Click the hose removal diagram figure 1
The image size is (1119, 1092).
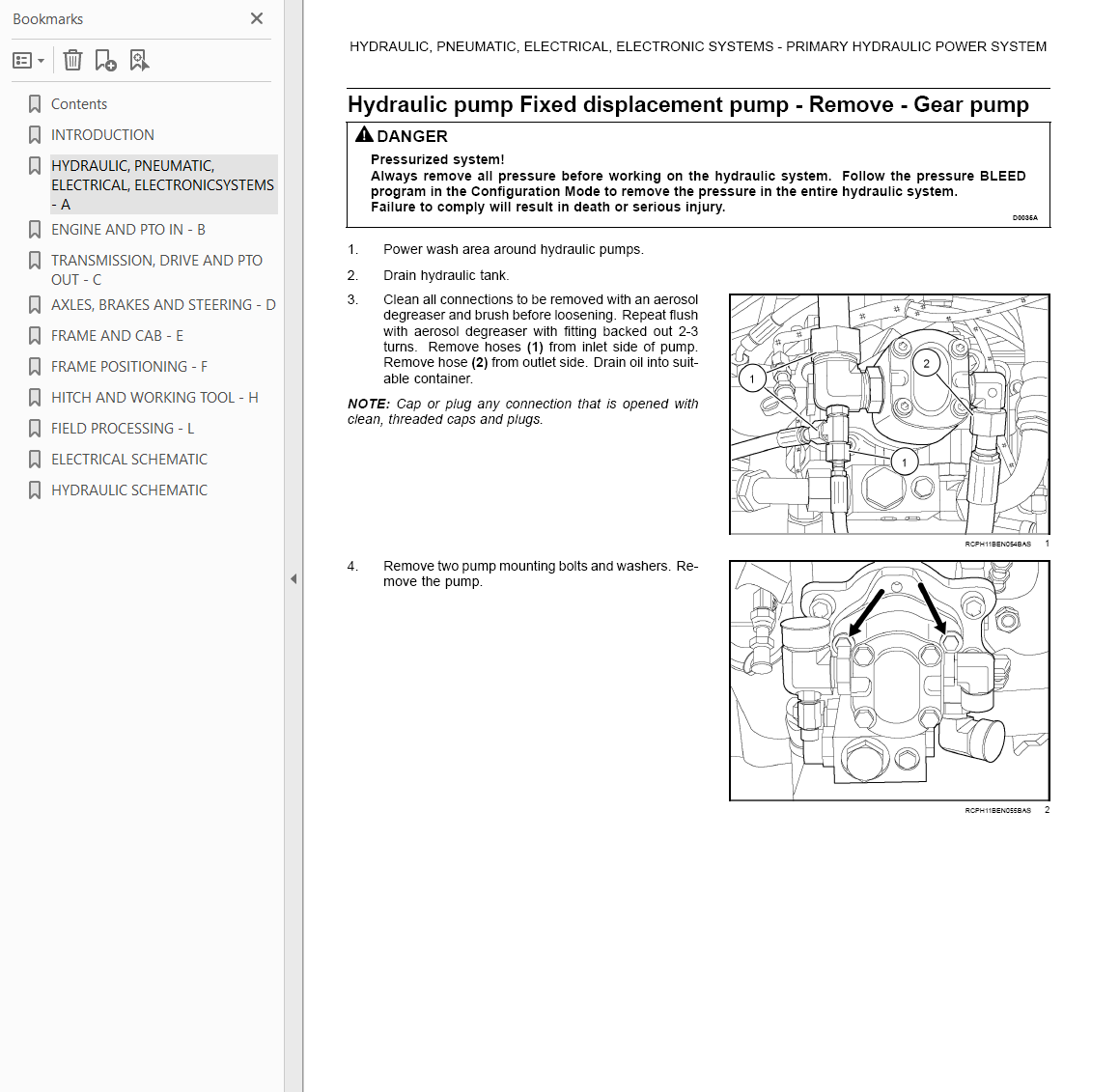[x=889, y=414]
